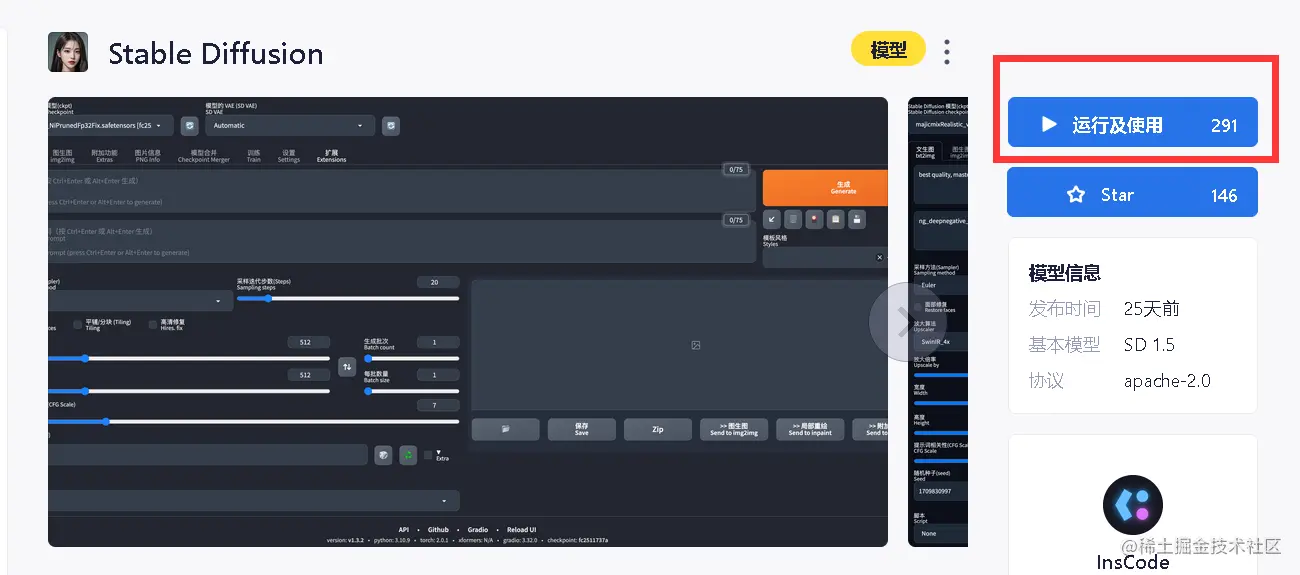The height and width of the screenshot is (575, 1300).
Task: Adjust the CFG Scale slider
Action: [254, 422]
